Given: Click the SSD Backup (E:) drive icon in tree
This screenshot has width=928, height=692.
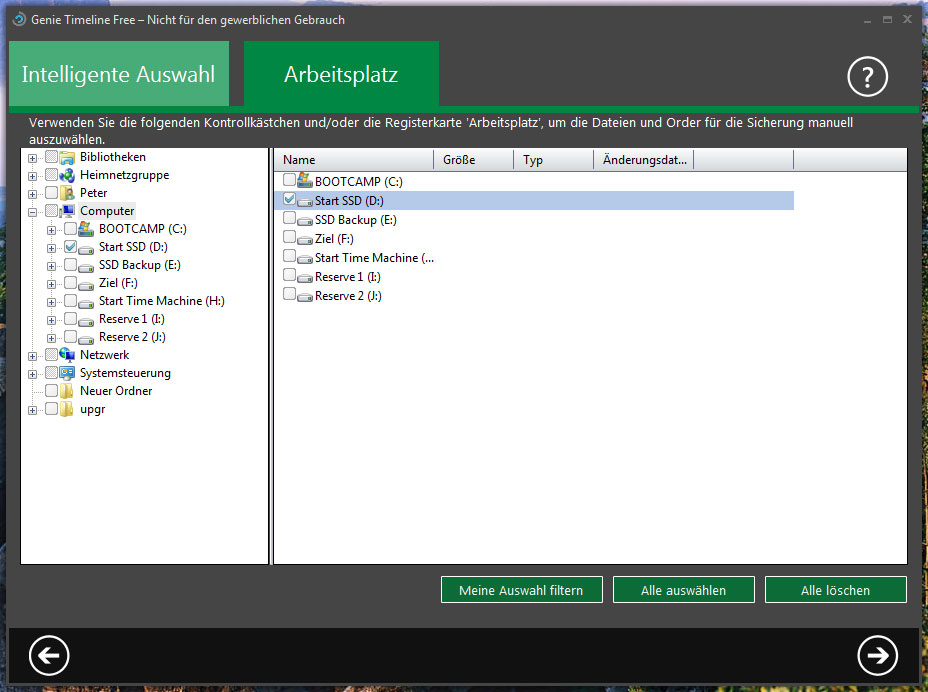Looking at the screenshot, I should [x=86, y=268].
